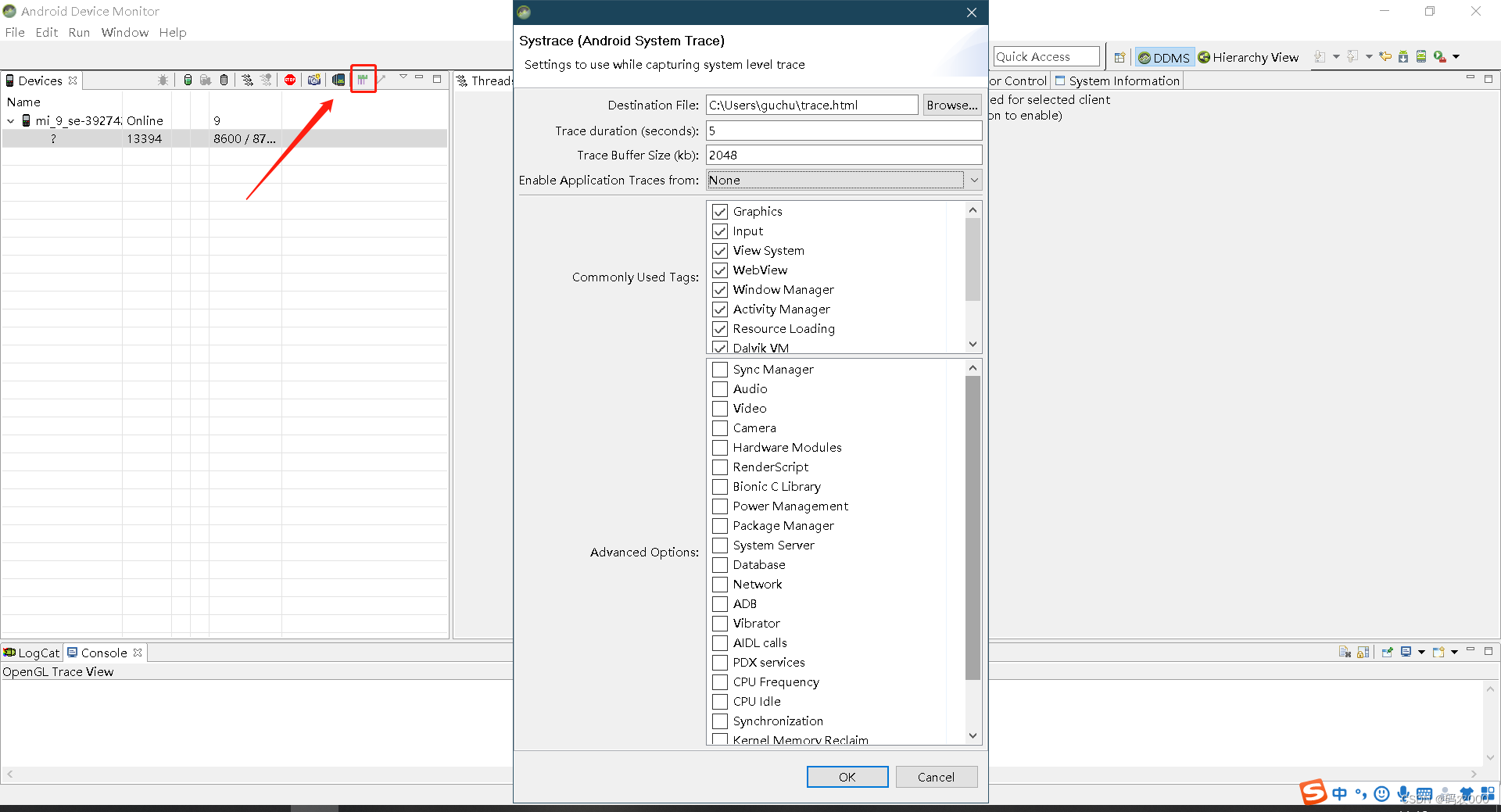Open the Edit menu
Screen dimensions: 1501x812
click(47, 33)
